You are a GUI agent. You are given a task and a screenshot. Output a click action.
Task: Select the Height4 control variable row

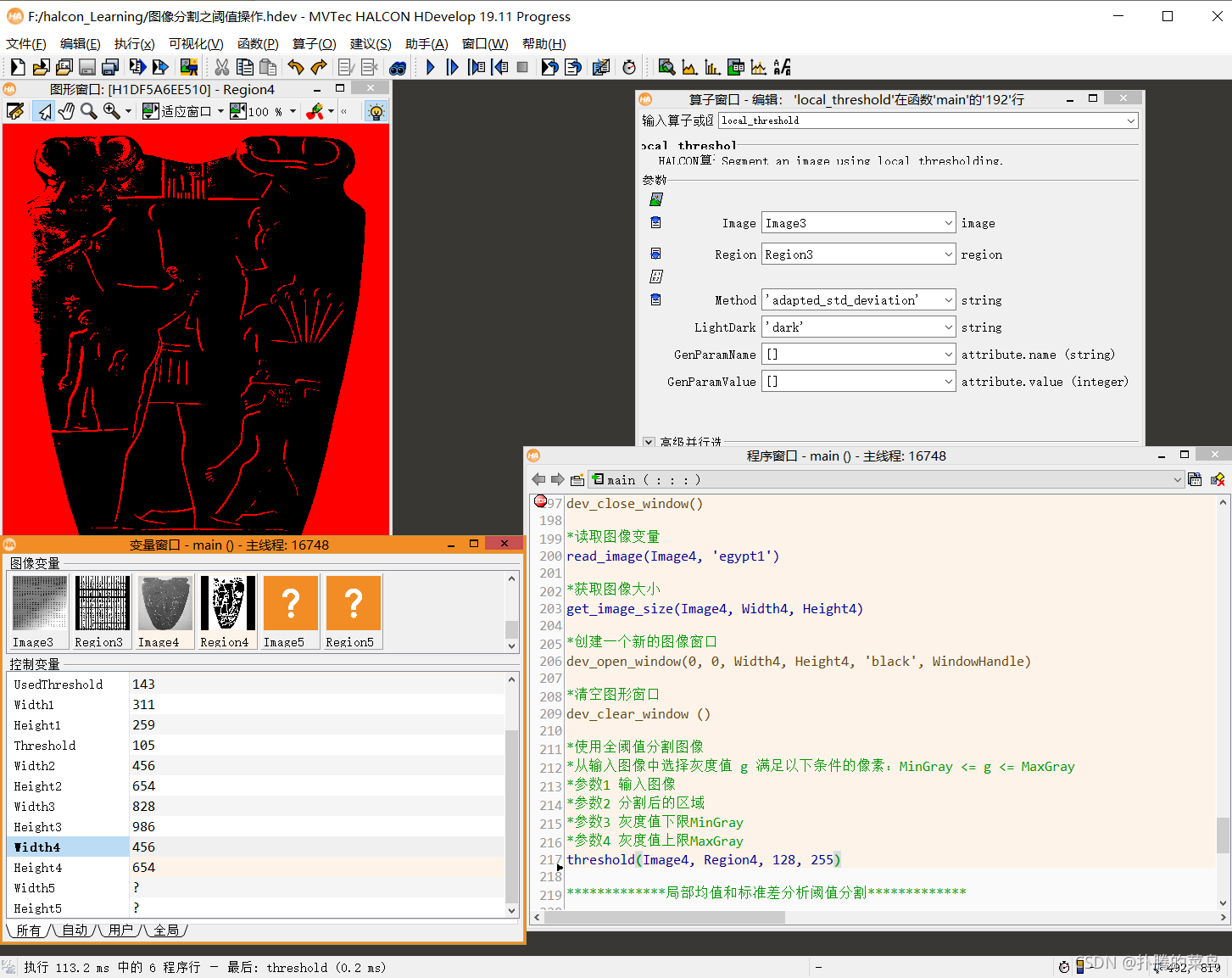pyautogui.click(x=256, y=867)
